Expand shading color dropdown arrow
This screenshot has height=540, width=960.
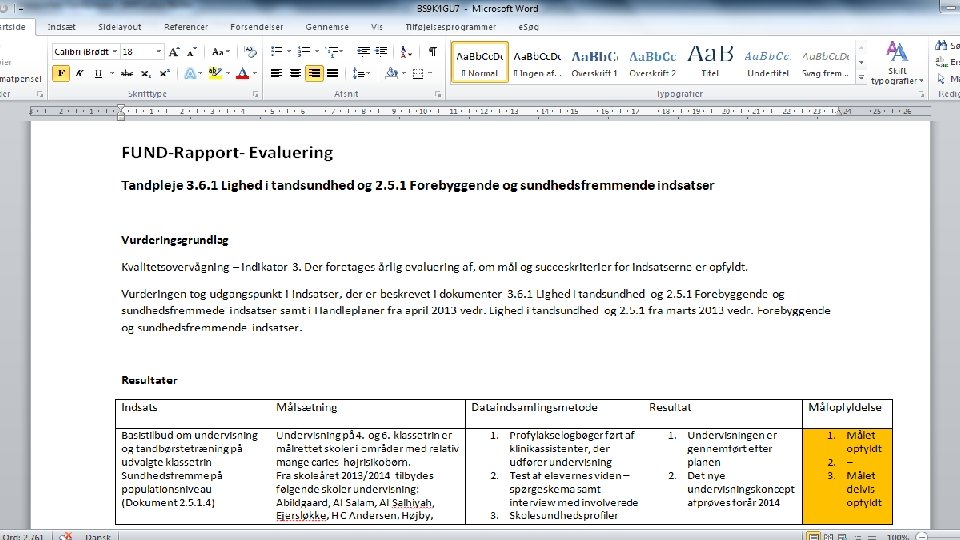403,73
